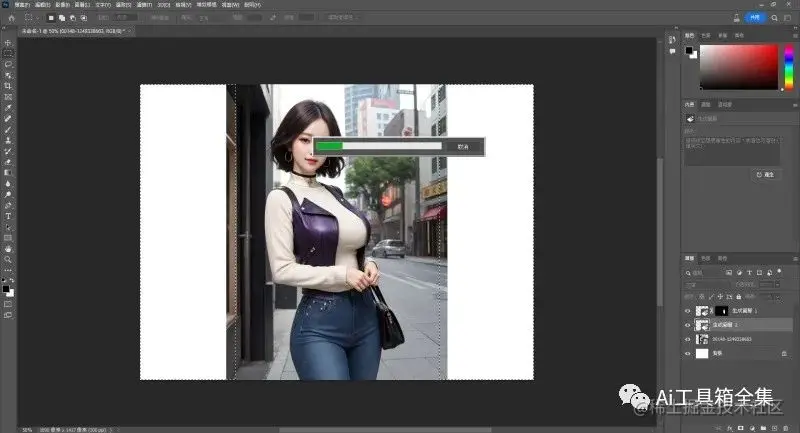Select the Rectangular Marquee tool
The image size is (800, 433).
pos(8,54)
